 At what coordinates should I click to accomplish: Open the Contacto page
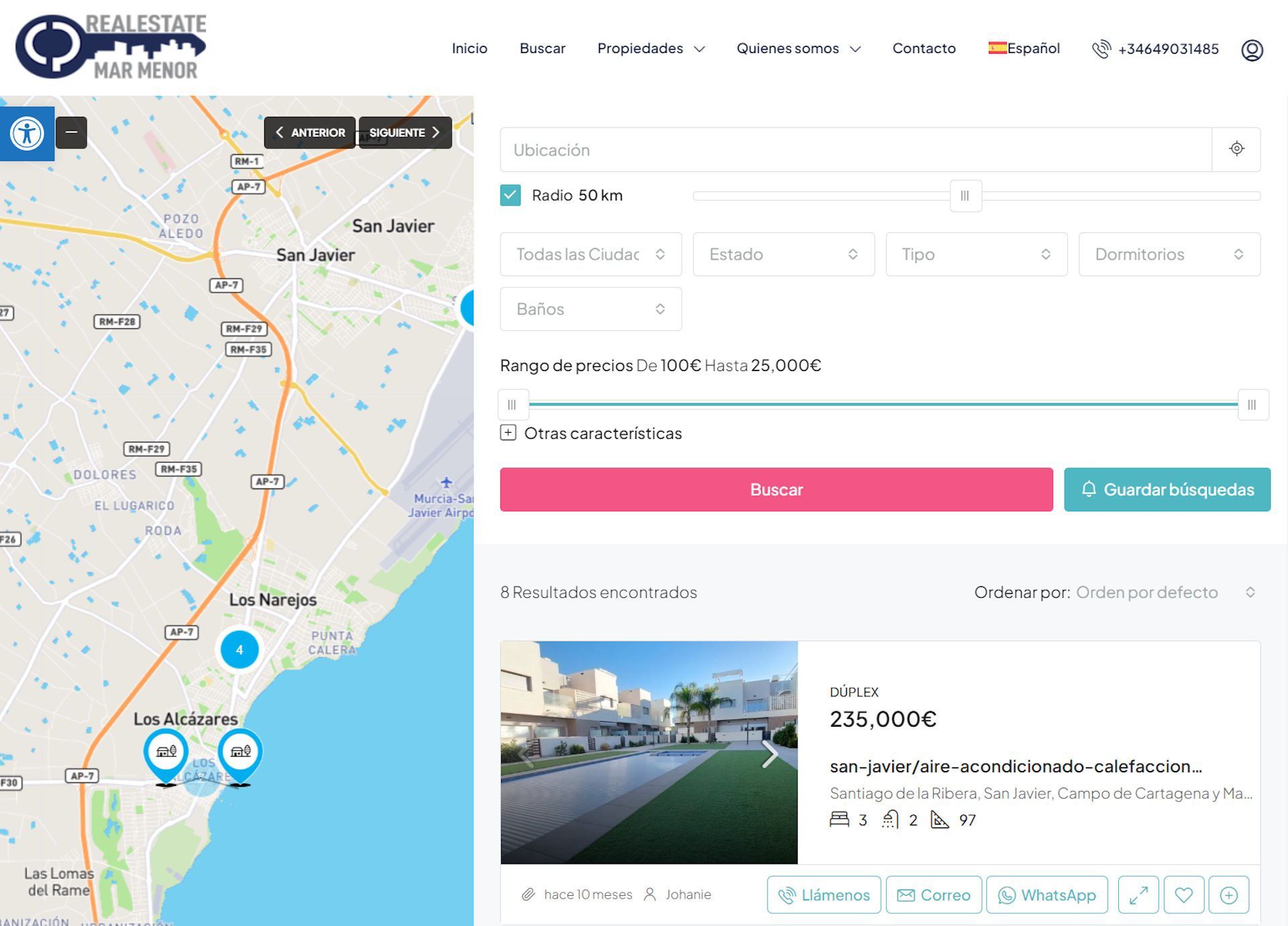click(x=924, y=48)
